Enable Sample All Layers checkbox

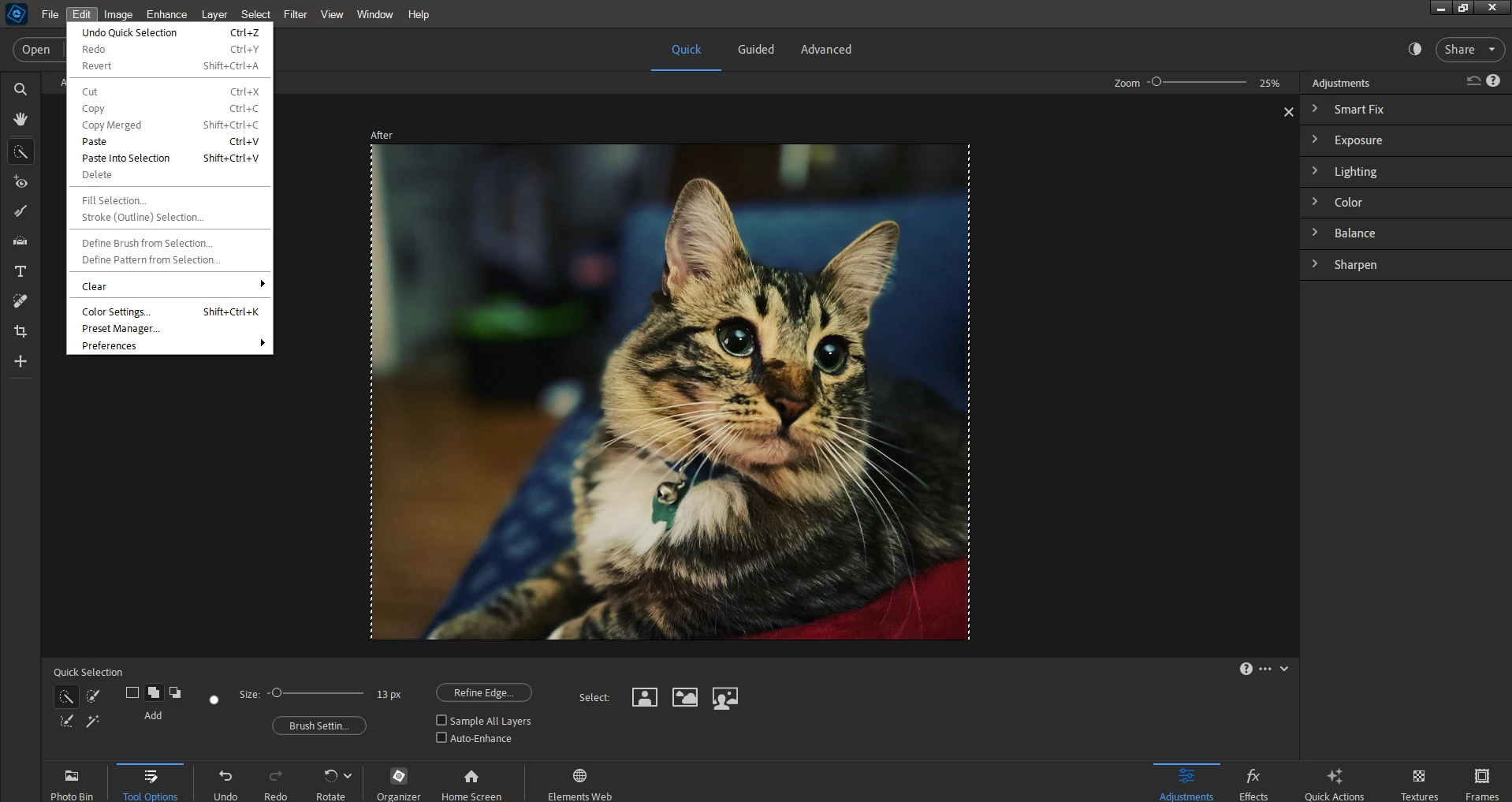point(441,720)
